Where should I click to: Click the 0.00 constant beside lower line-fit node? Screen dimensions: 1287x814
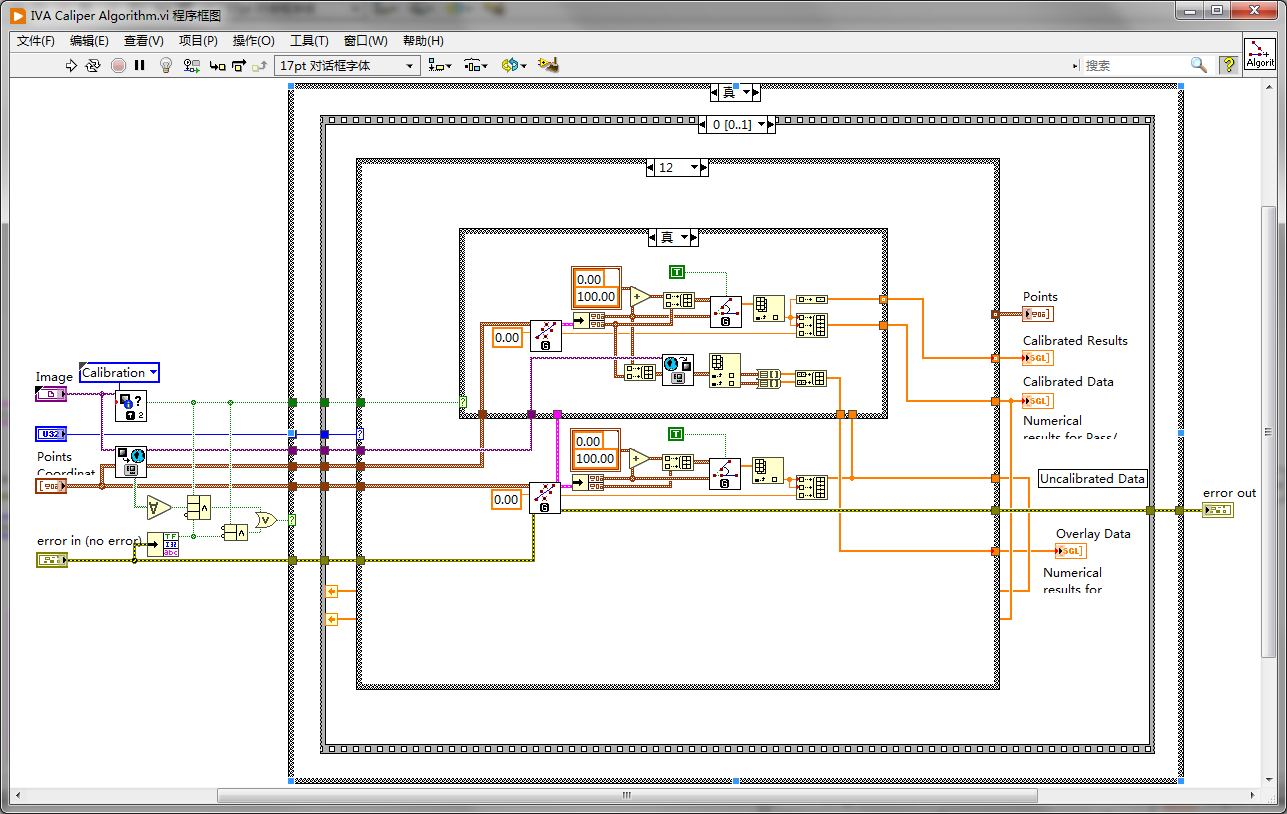coord(507,499)
